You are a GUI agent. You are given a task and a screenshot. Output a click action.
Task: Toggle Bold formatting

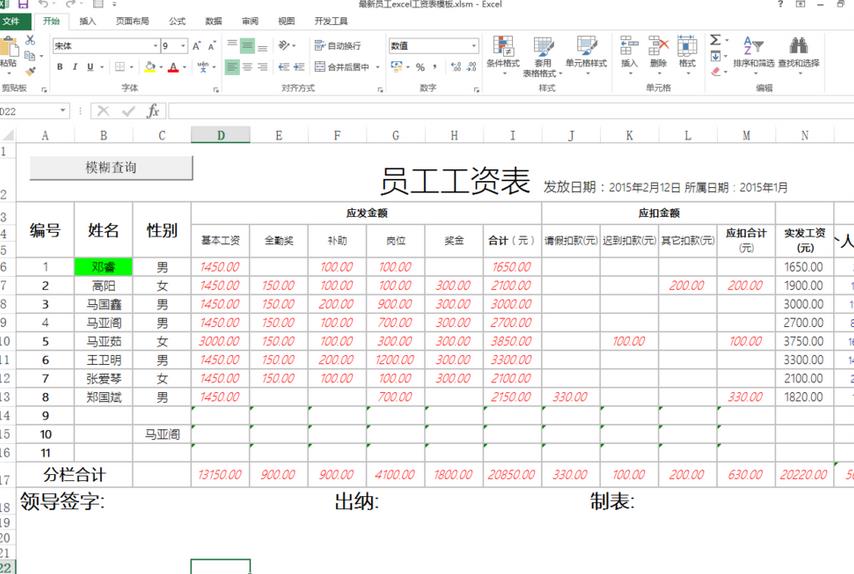pos(60,67)
